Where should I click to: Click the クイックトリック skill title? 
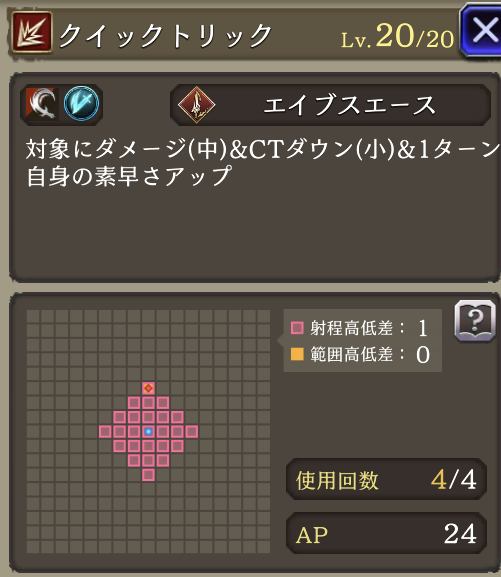(166, 36)
